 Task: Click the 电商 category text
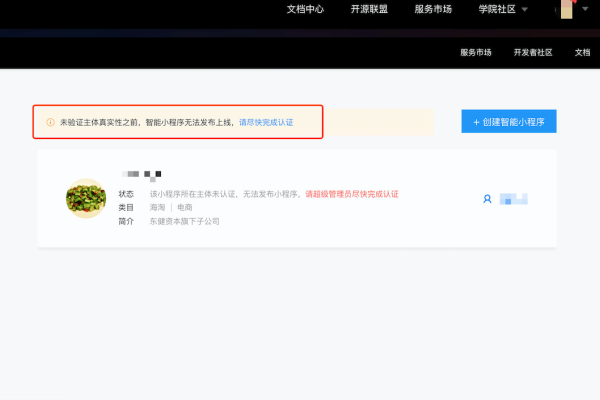[185, 207]
